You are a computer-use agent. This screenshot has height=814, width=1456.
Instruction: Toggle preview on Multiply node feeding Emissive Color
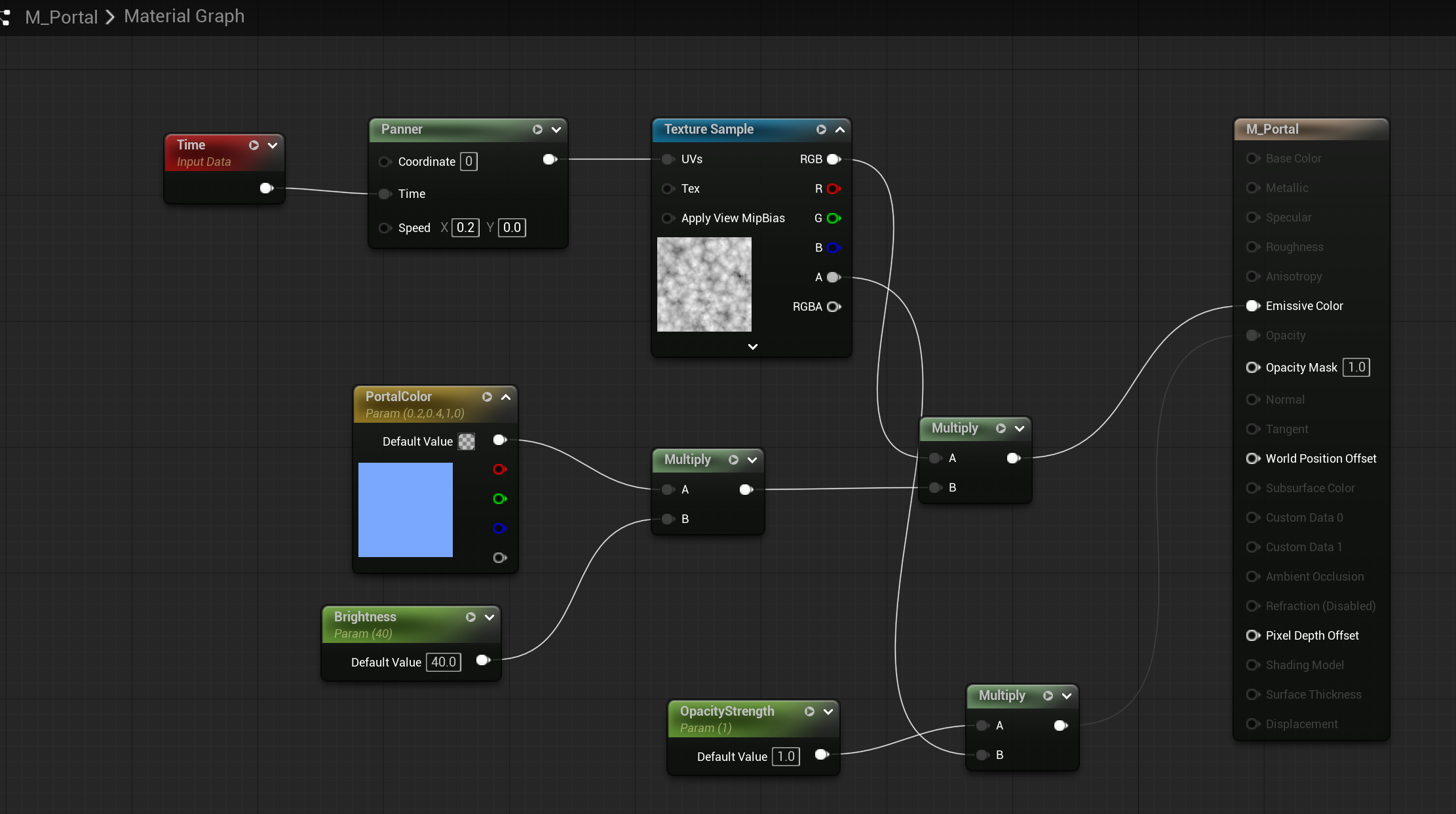coord(1001,429)
